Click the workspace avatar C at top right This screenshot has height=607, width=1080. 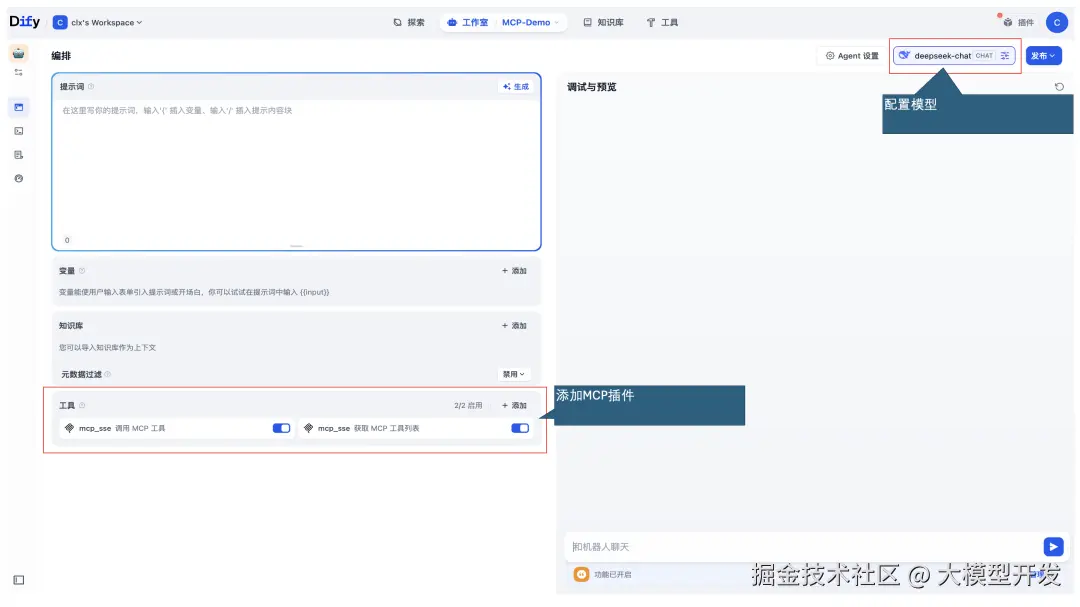click(x=1057, y=21)
